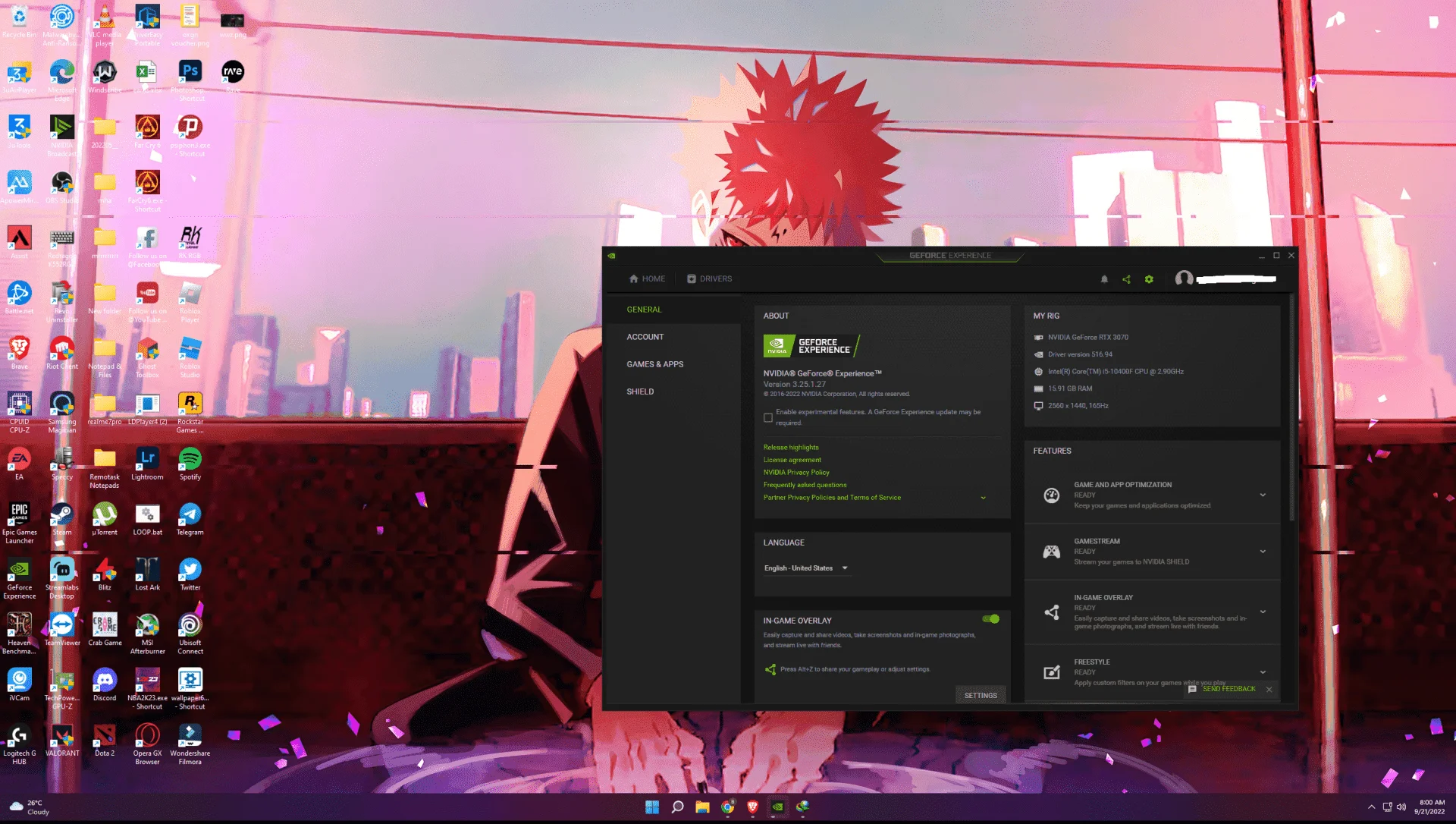1456x824 pixels.
Task: Open the Brave browser taskbar icon
Action: tap(752, 807)
